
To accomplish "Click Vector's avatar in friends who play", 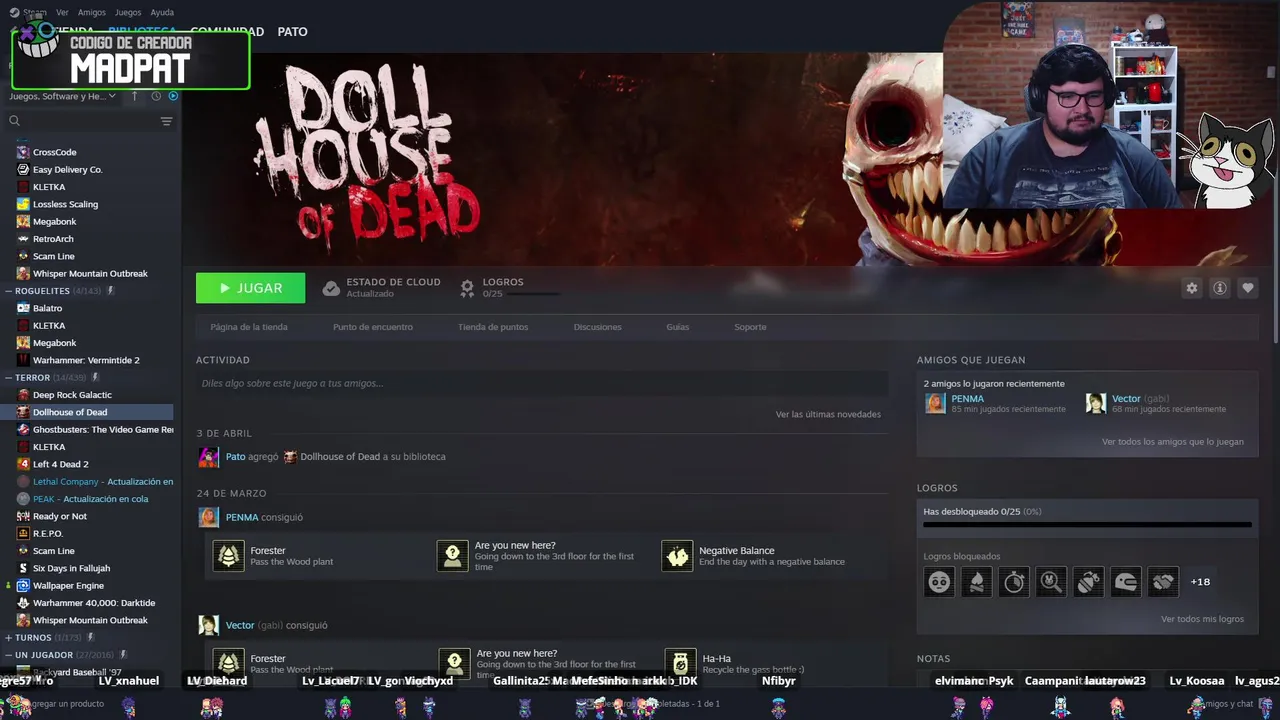I will pyautogui.click(x=1096, y=403).
